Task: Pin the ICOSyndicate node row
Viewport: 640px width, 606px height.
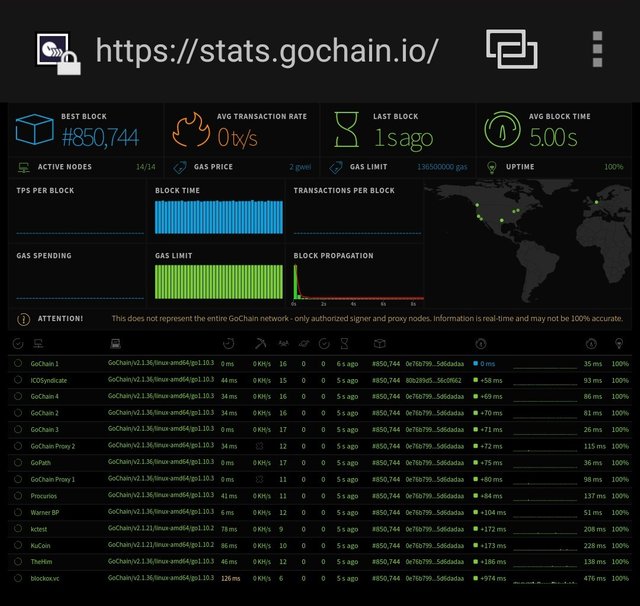Action: [x=18, y=380]
